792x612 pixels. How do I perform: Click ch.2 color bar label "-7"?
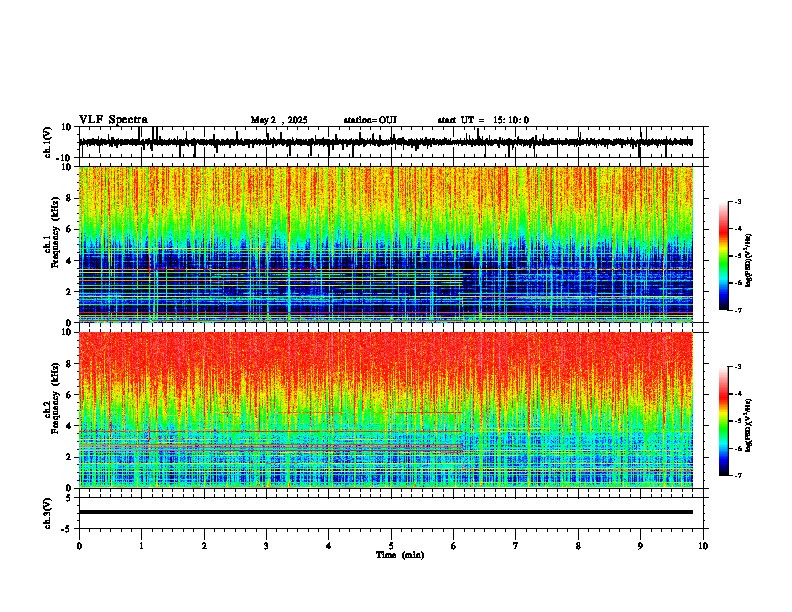[x=737, y=475]
